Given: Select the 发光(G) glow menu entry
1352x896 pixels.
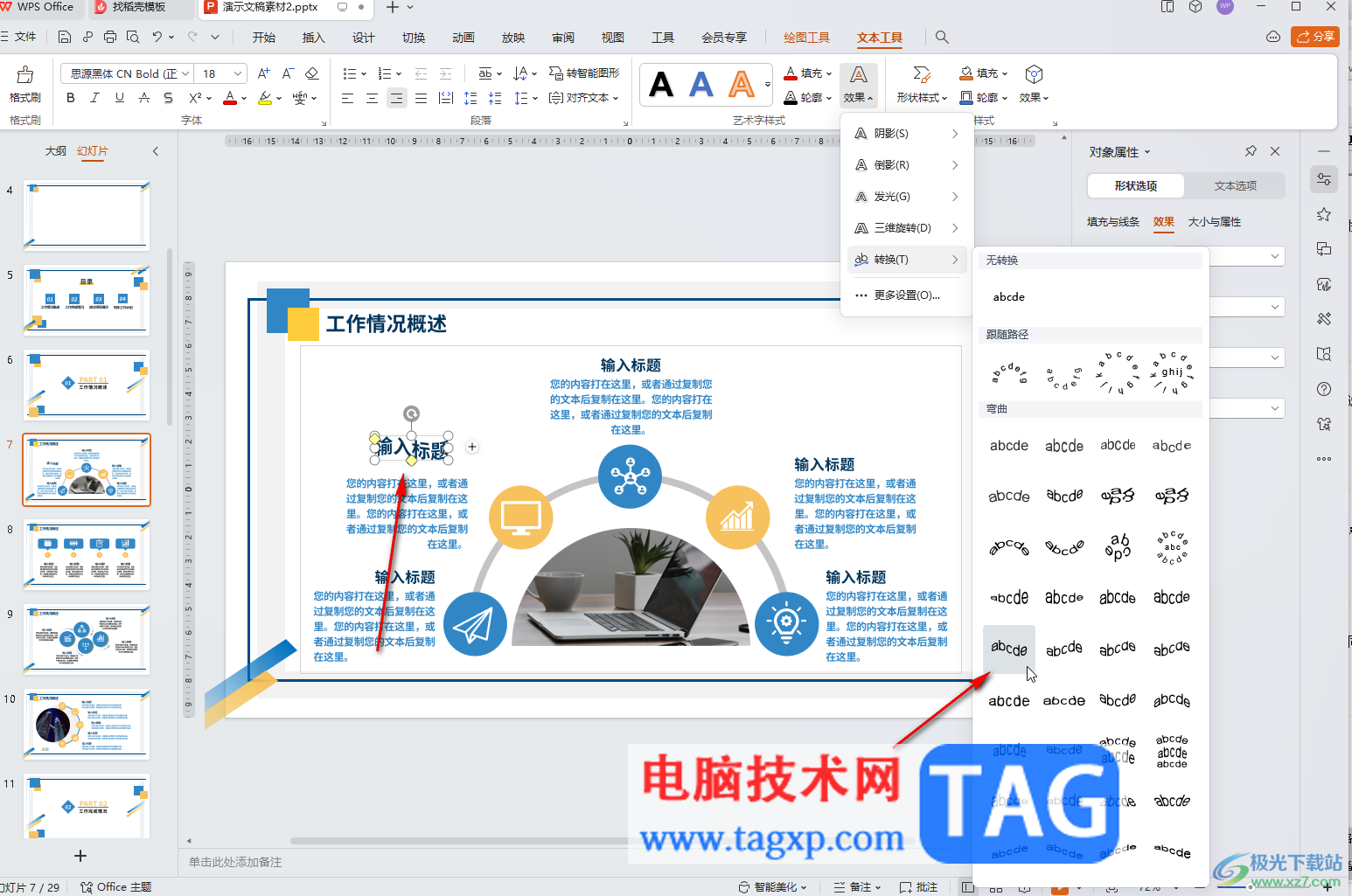Looking at the screenshot, I should click(907, 197).
